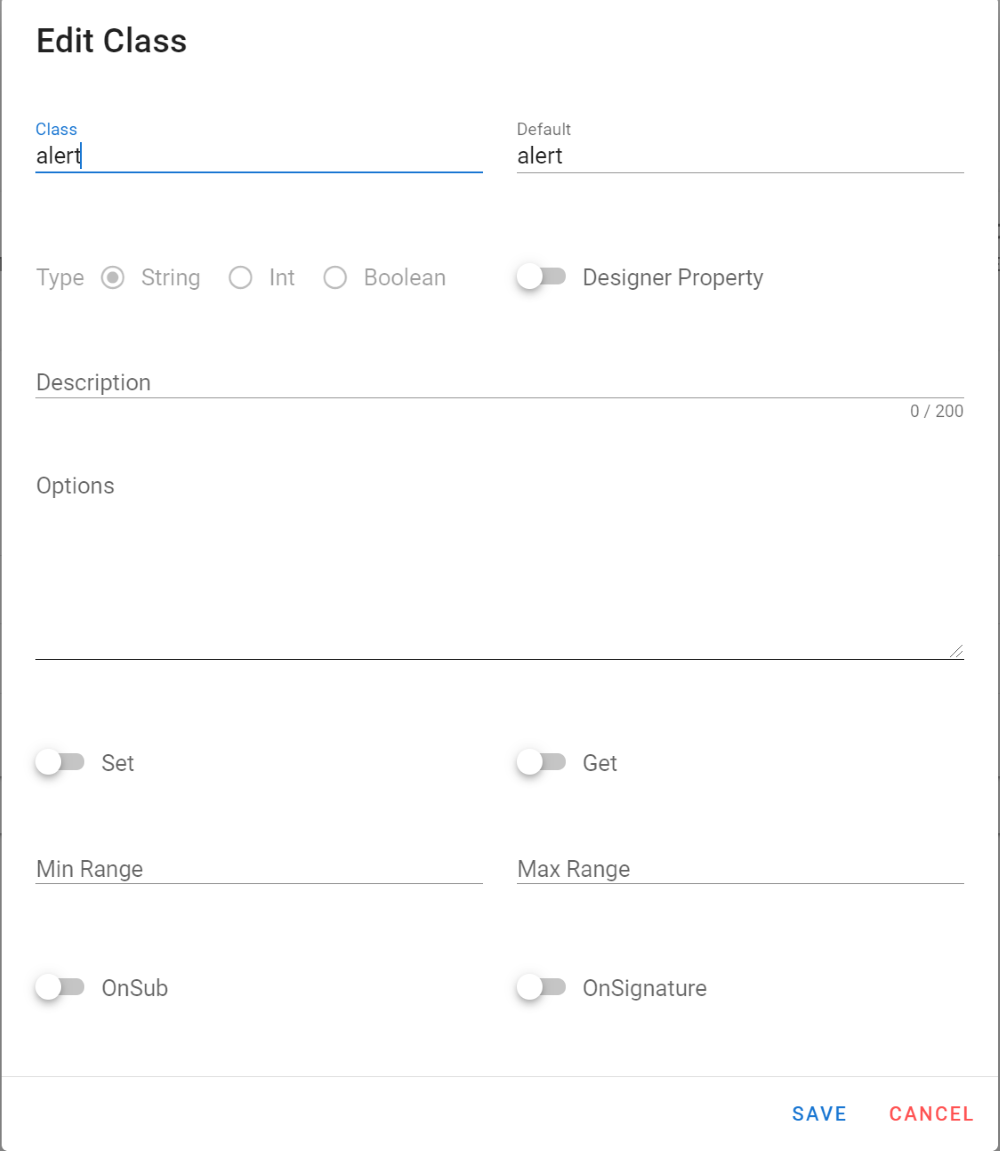Focus the Min Range field
This screenshot has height=1151, width=1000.
[x=258, y=869]
